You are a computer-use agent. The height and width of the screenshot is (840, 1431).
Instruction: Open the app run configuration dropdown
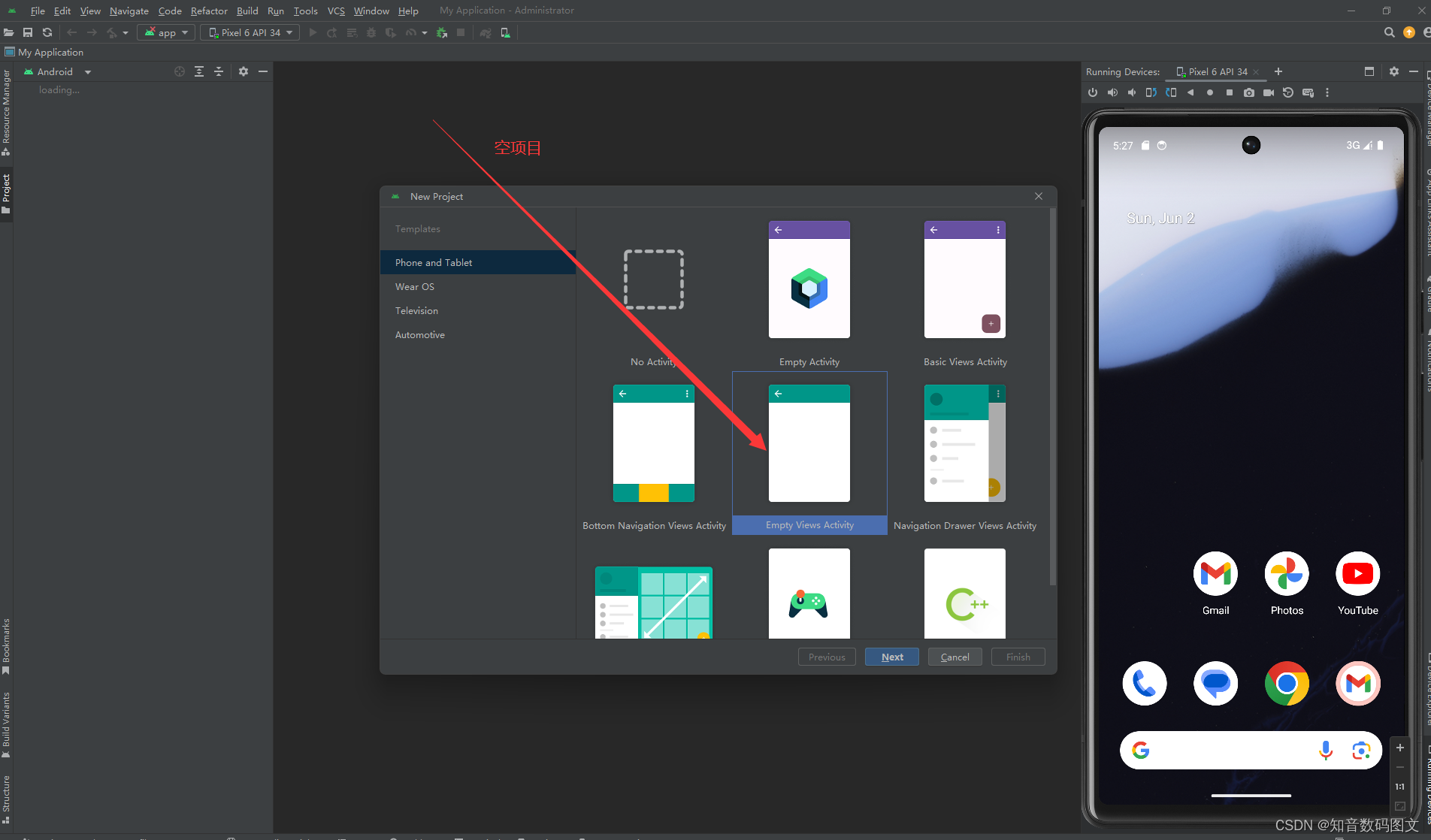166,32
